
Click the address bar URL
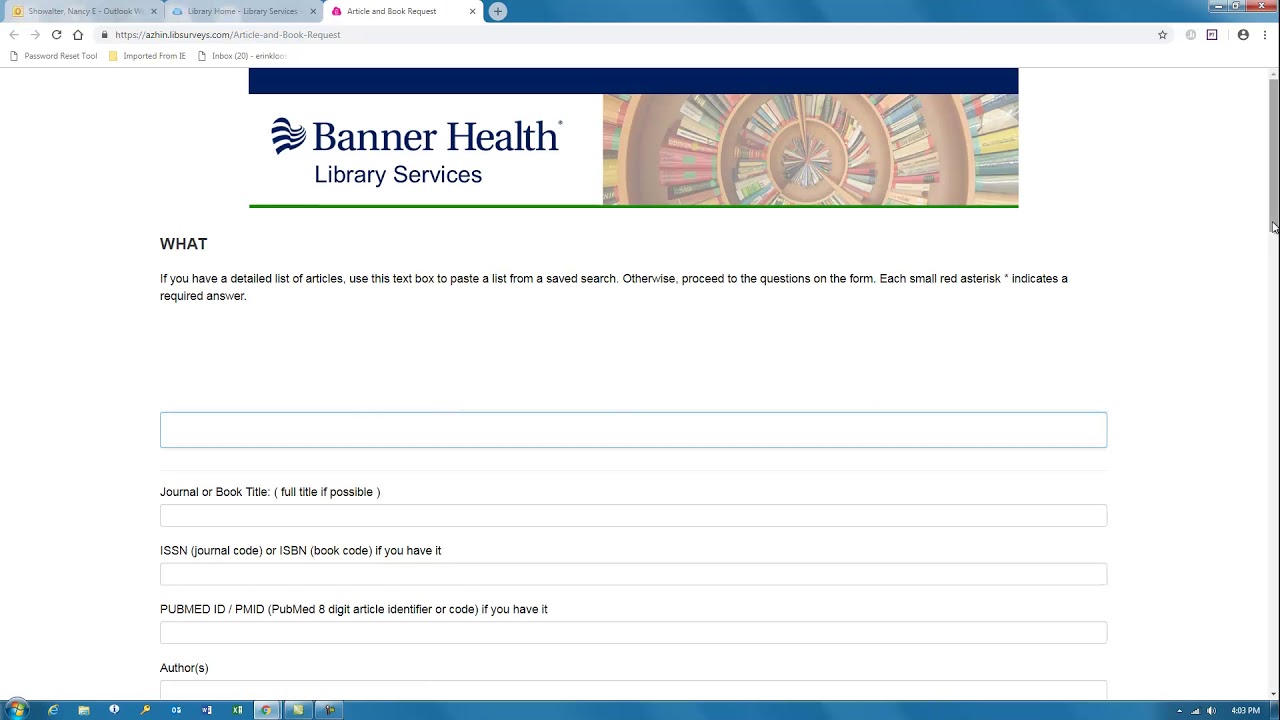click(x=227, y=35)
